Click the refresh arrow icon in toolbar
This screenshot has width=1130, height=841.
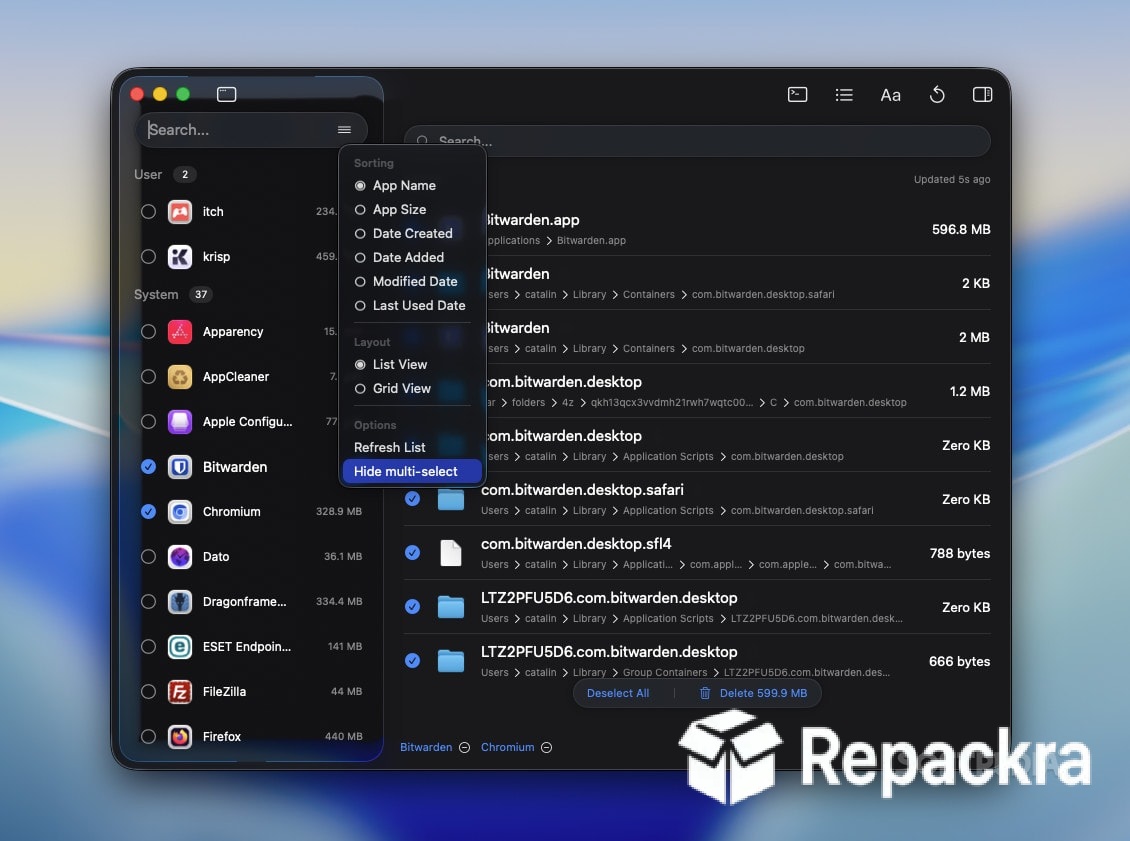pos(937,94)
